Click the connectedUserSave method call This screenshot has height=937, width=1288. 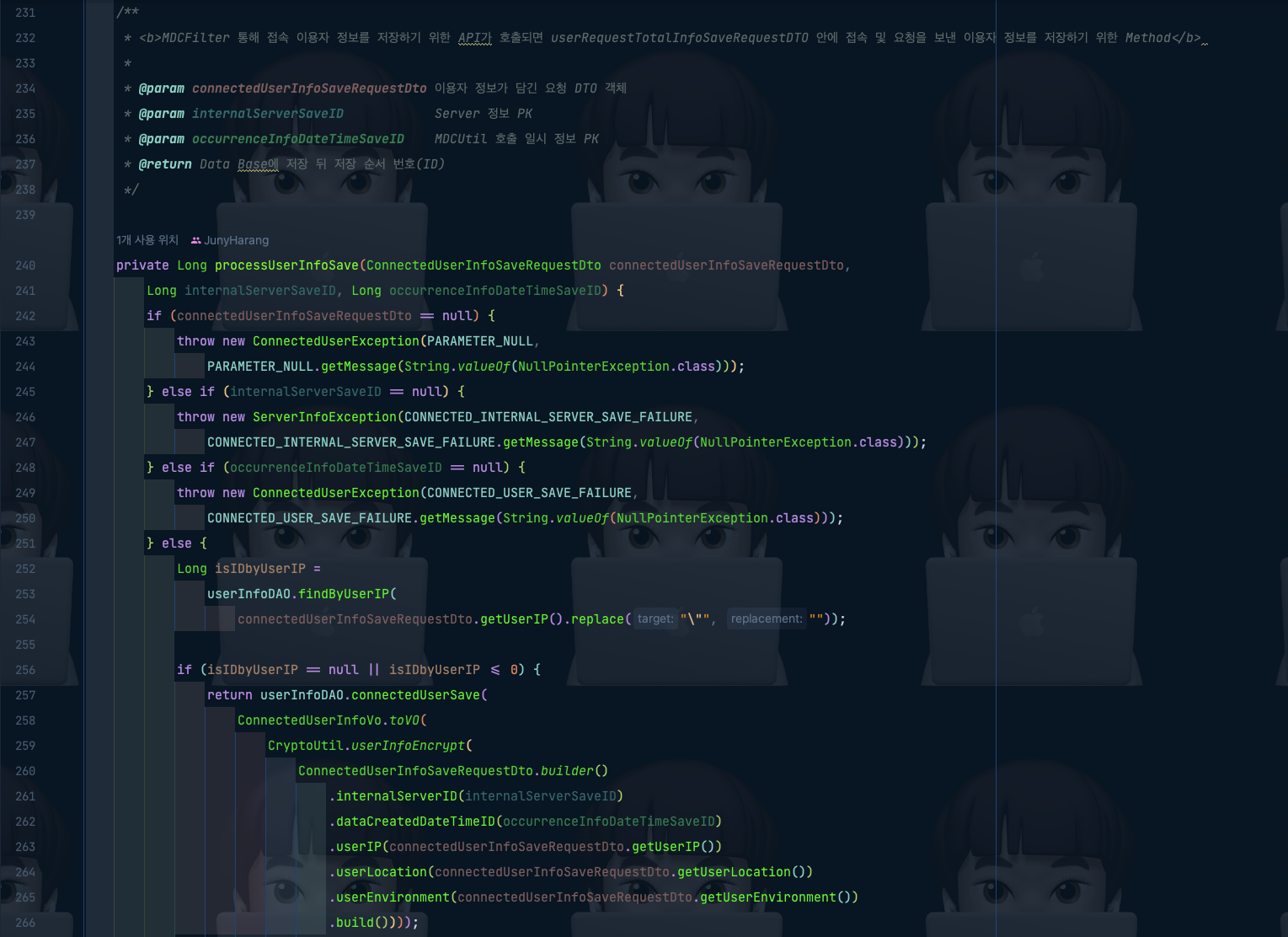point(415,695)
